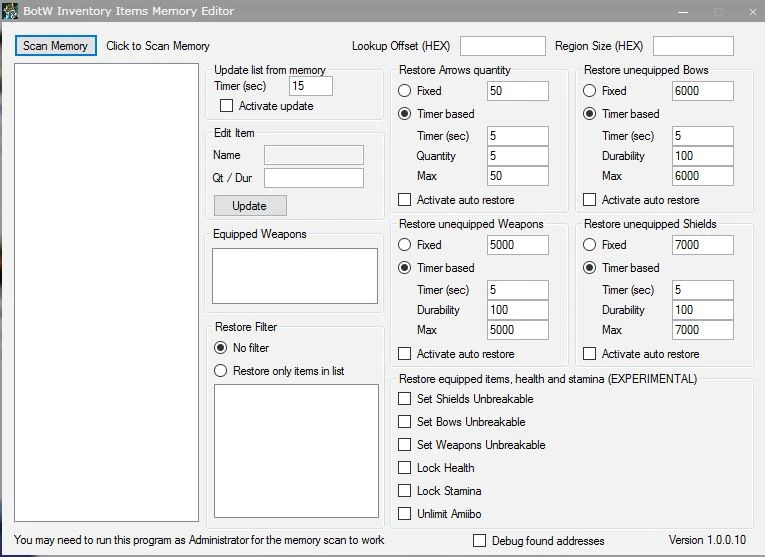Image resolution: width=765 pixels, height=557 pixels.
Task: Click the Equipped Weapons list box
Action: [295, 276]
